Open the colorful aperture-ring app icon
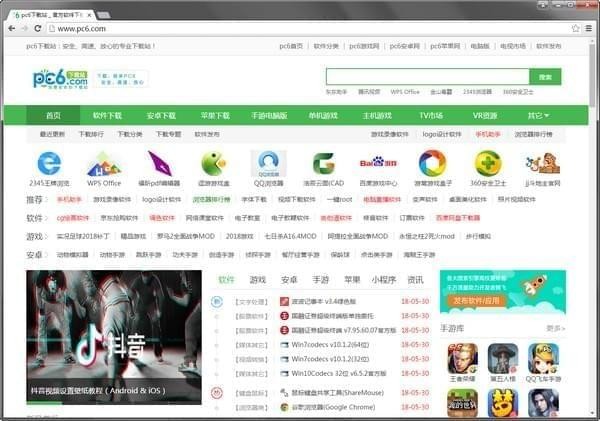The height and width of the screenshot is (421, 600). click(x=432, y=163)
